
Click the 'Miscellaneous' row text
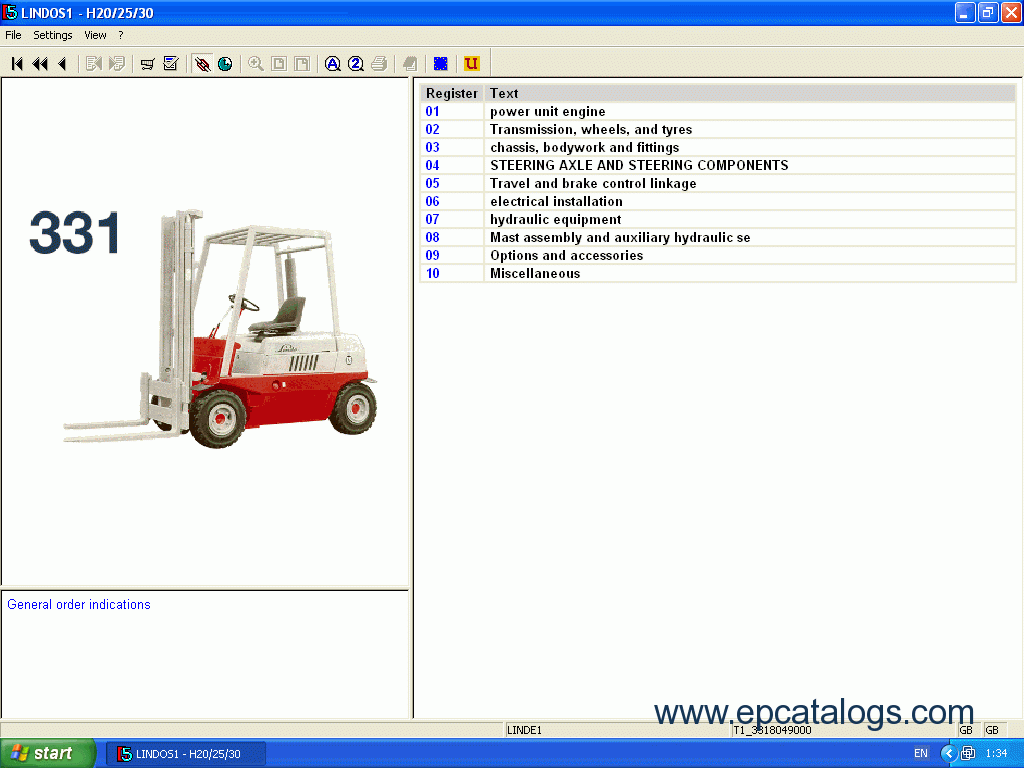tap(535, 273)
